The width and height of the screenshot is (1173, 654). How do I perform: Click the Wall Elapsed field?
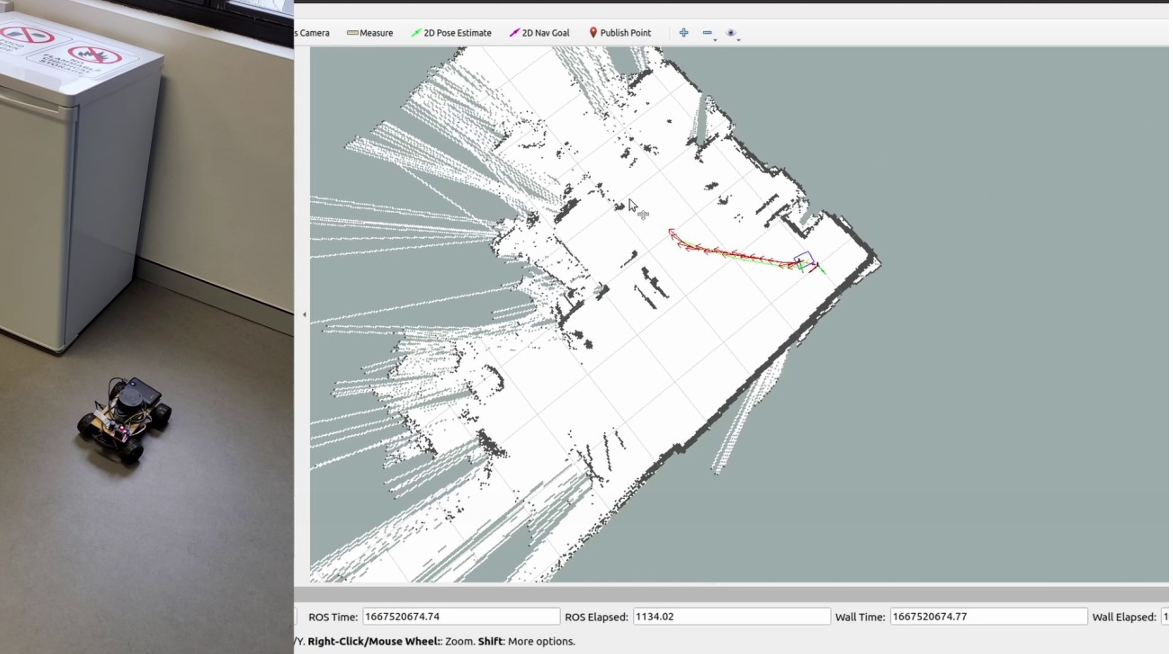click(x=1165, y=617)
